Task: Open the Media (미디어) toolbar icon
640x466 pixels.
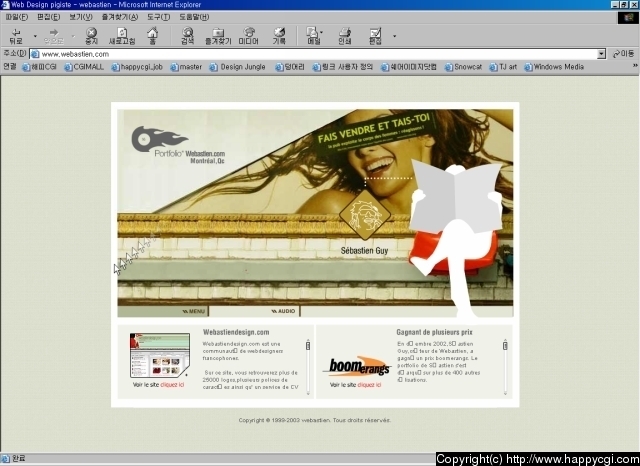Action: coord(249,36)
